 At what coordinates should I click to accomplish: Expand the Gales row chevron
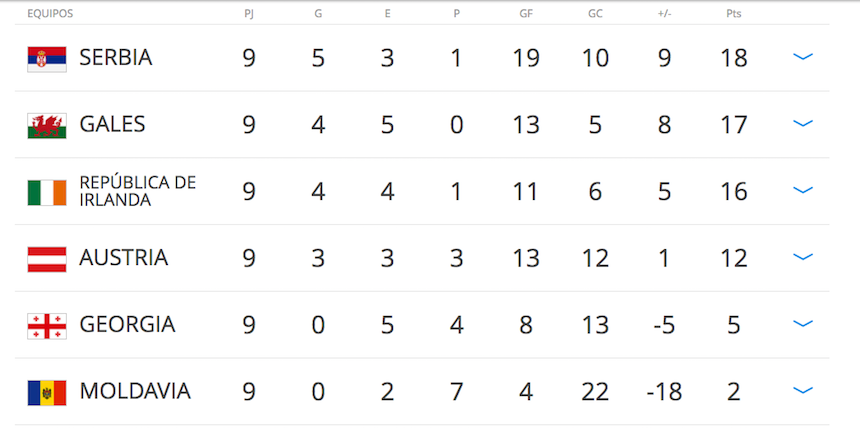point(802,124)
